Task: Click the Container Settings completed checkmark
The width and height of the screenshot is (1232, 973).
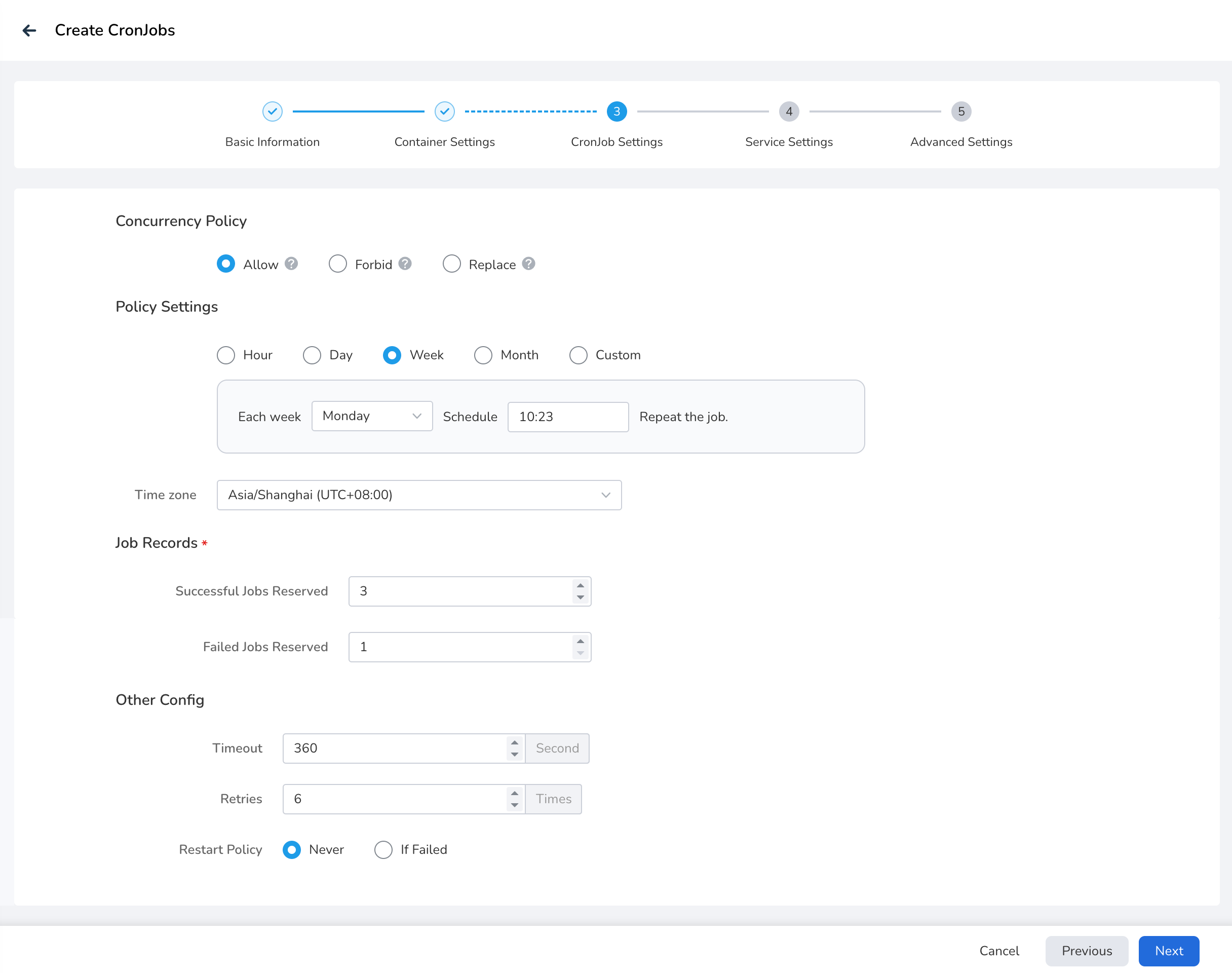Action: [445, 111]
